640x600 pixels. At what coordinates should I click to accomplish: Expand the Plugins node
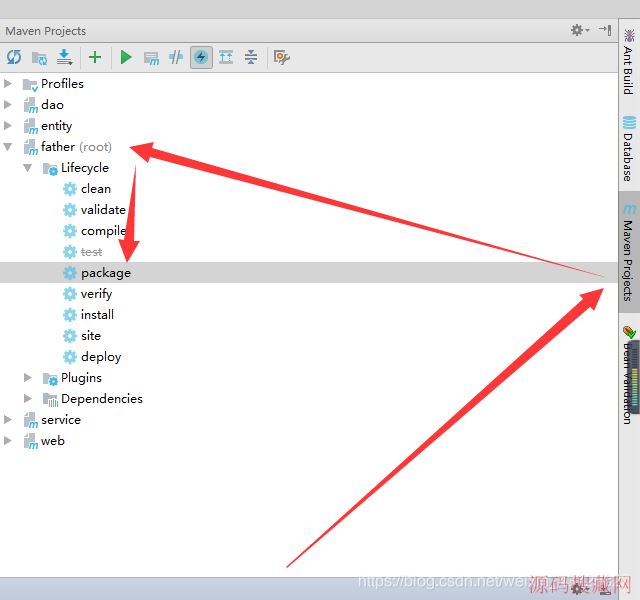[29, 378]
